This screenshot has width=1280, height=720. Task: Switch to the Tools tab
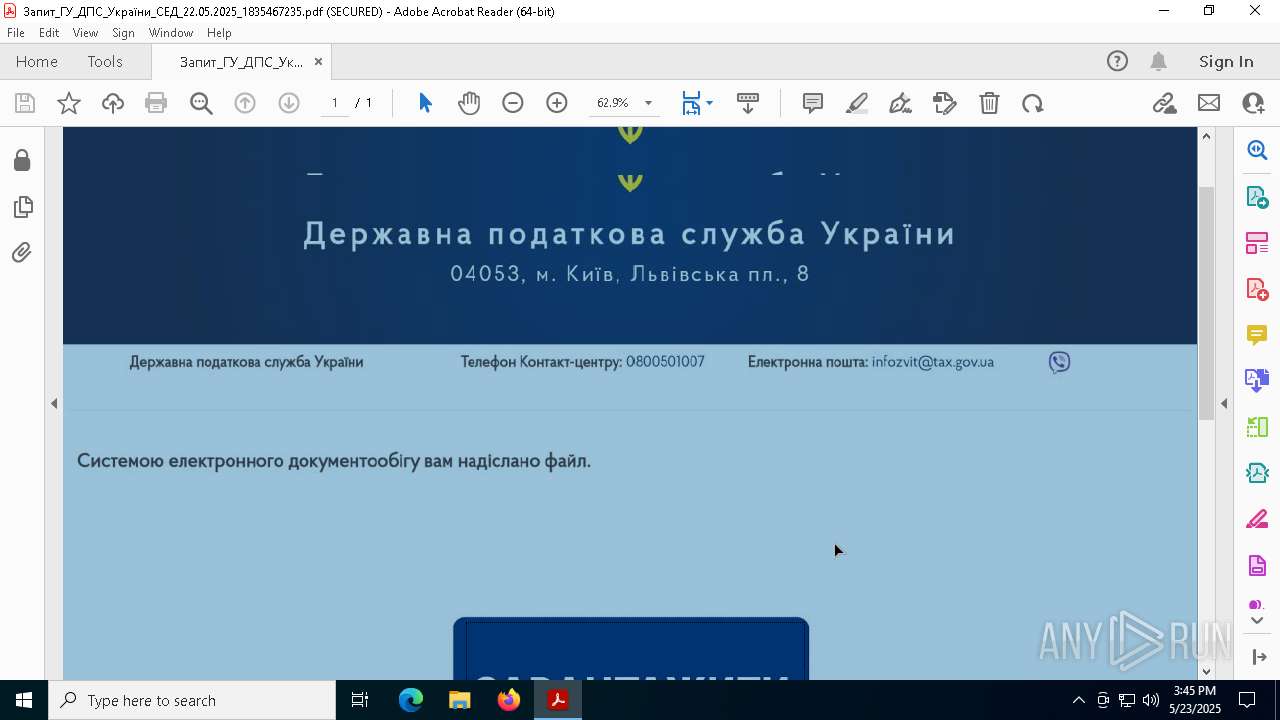(x=105, y=61)
